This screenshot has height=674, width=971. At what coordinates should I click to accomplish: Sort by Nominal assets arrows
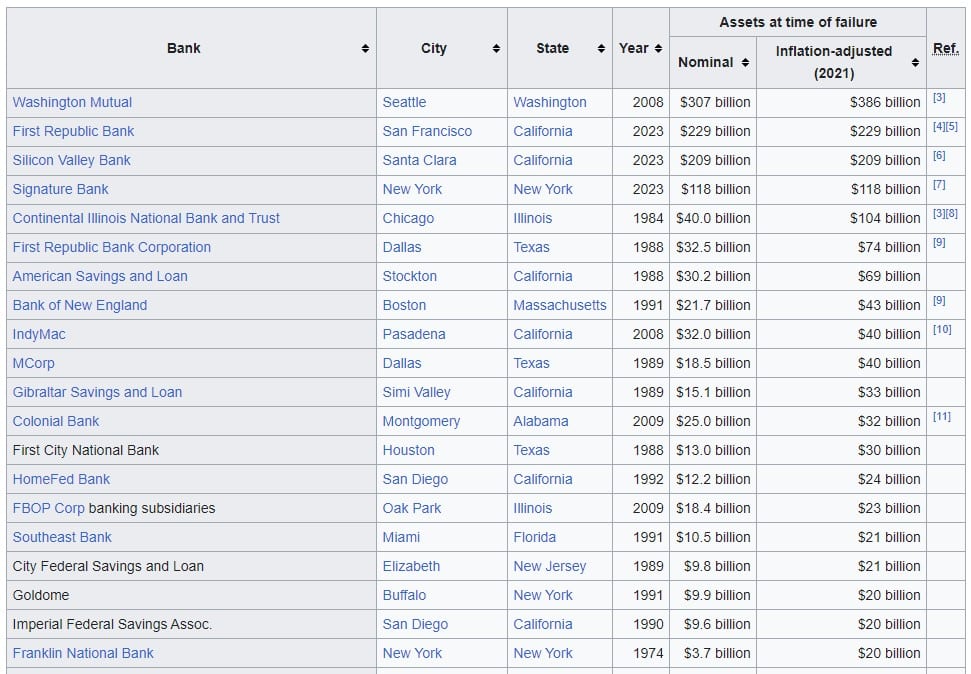pos(745,63)
